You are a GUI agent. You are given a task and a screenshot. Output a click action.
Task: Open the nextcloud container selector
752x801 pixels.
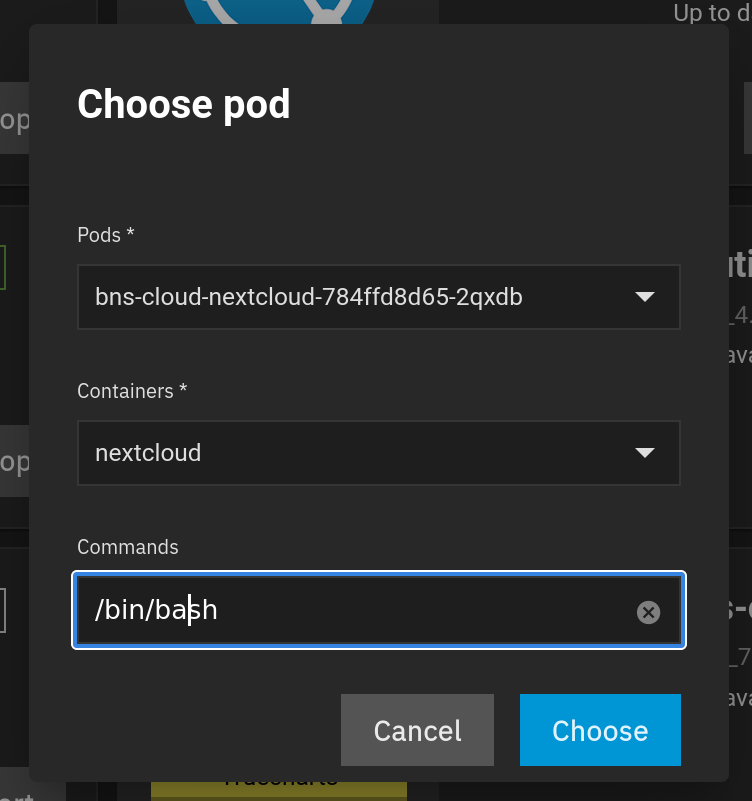point(379,453)
